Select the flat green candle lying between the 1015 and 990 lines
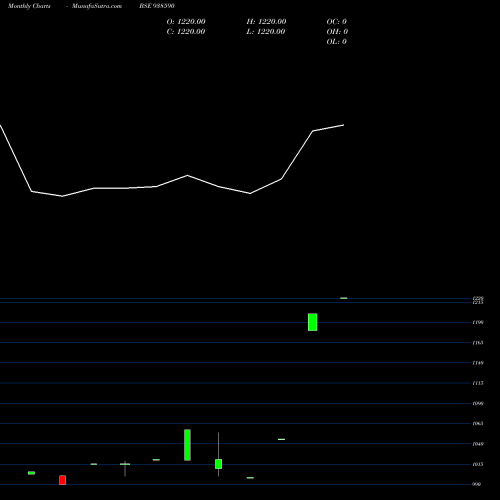The width and height of the screenshot is (500, 500). [250, 478]
